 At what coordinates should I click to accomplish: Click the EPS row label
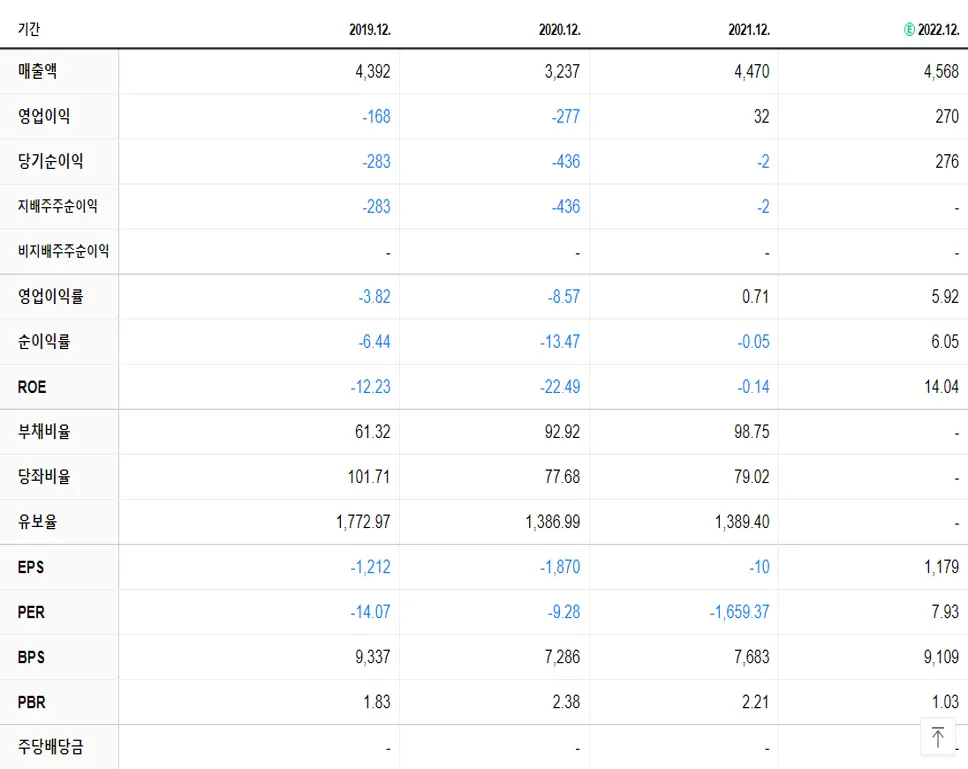[30, 567]
